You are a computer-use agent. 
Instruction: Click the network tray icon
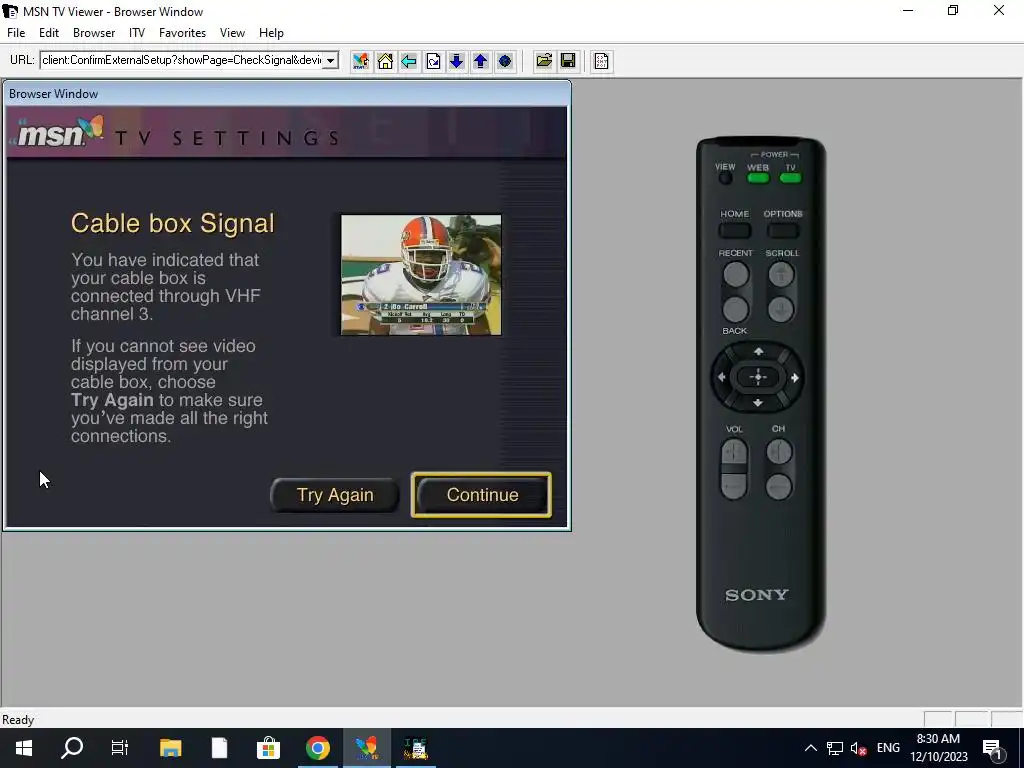click(835, 748)
